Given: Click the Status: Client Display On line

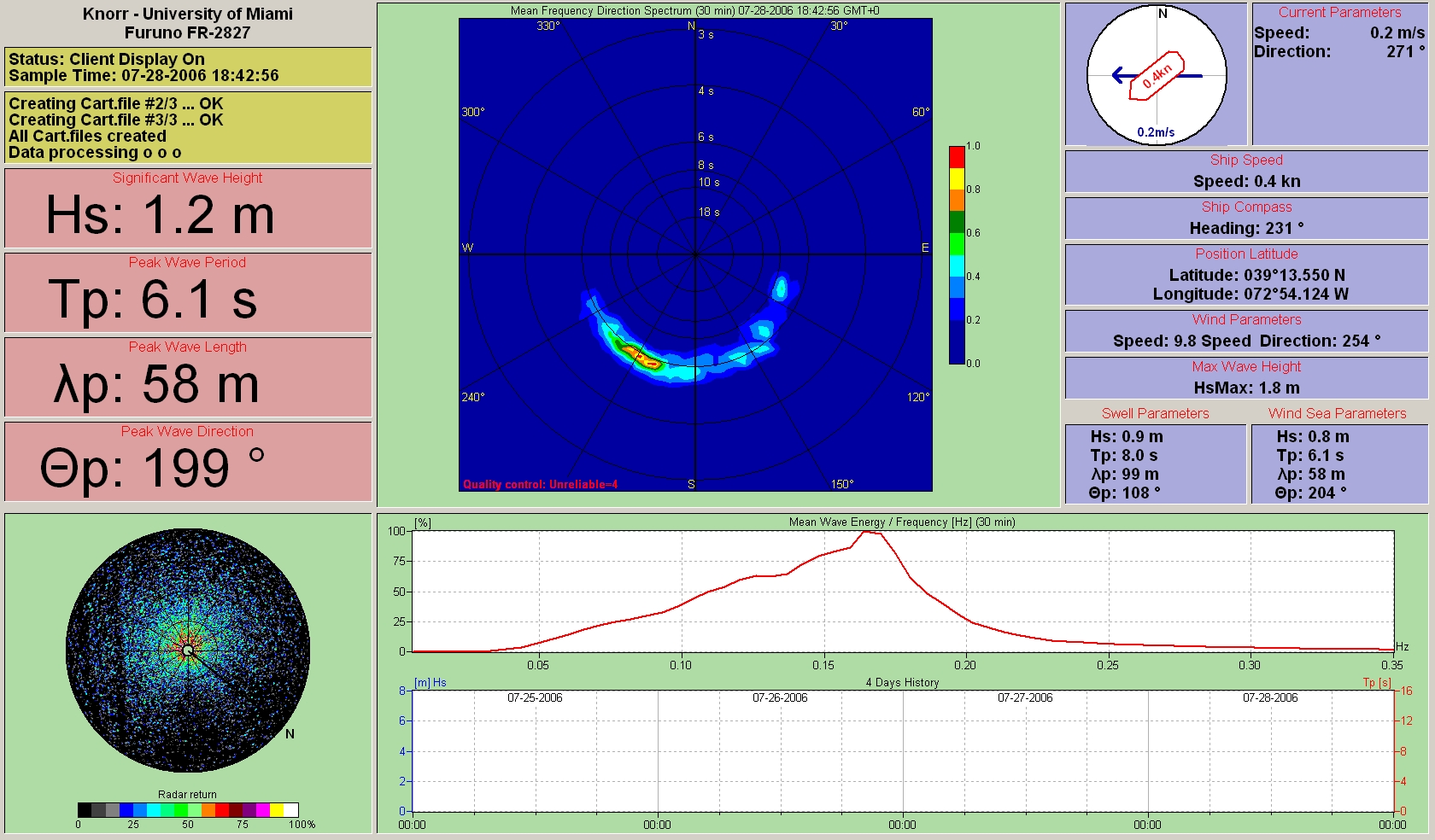Looking at the screenshot, I should [107, 59].
